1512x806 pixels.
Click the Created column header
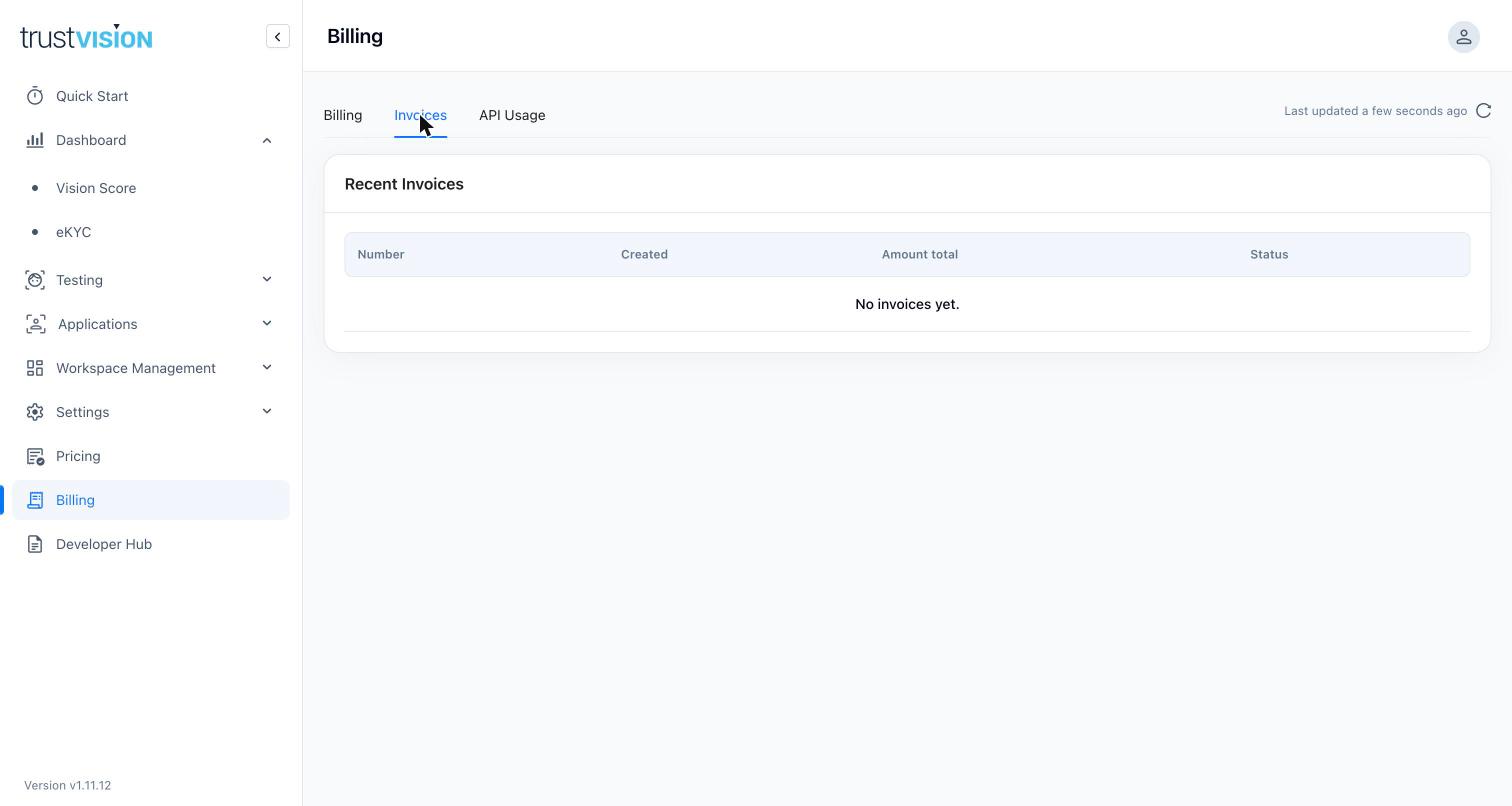pos(644,254)
